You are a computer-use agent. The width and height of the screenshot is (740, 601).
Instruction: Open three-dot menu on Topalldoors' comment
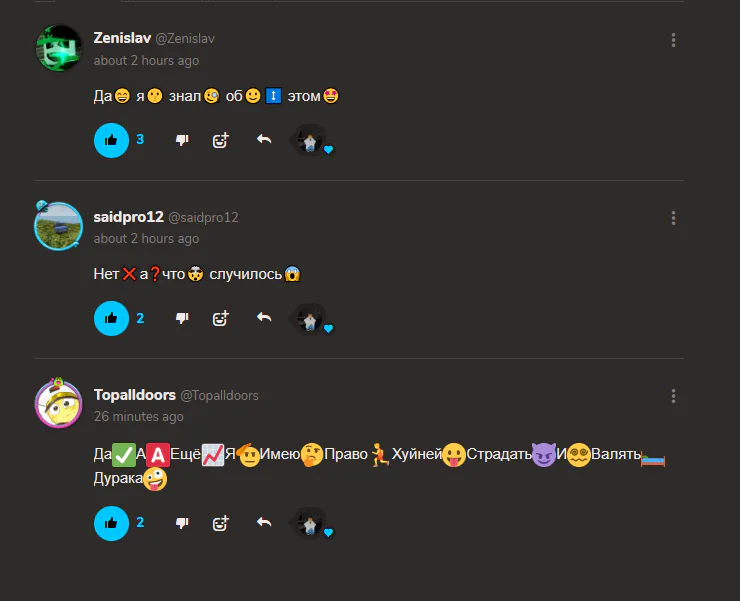[x=673, y=396]
